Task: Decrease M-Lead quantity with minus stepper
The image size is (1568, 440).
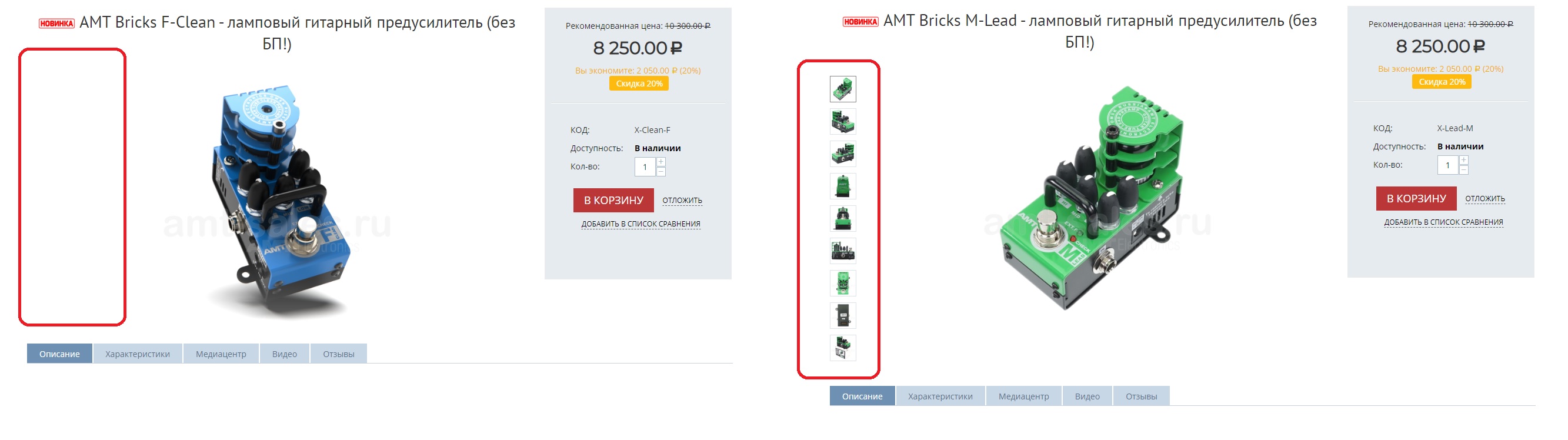Action: (1463, 170)
